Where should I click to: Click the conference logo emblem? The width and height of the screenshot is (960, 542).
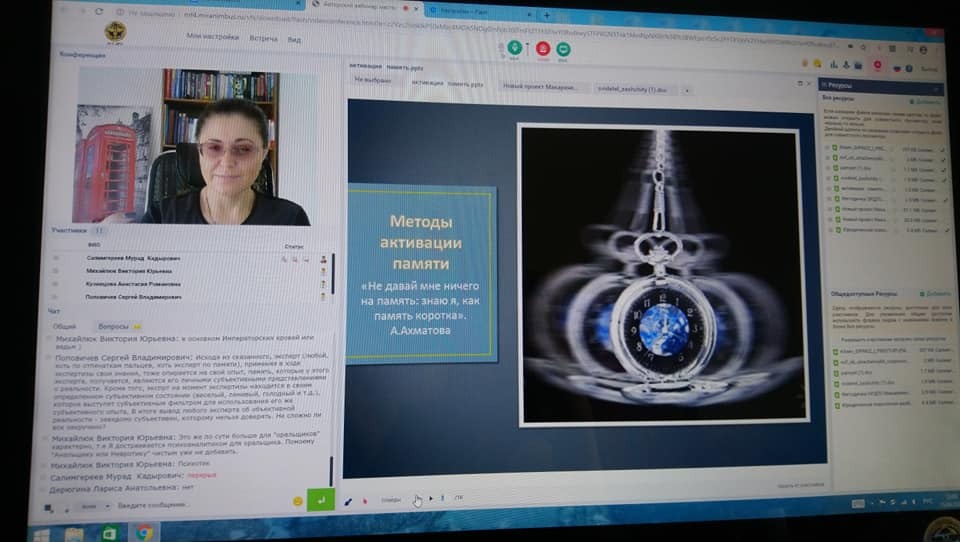click(x=115, y=31)
